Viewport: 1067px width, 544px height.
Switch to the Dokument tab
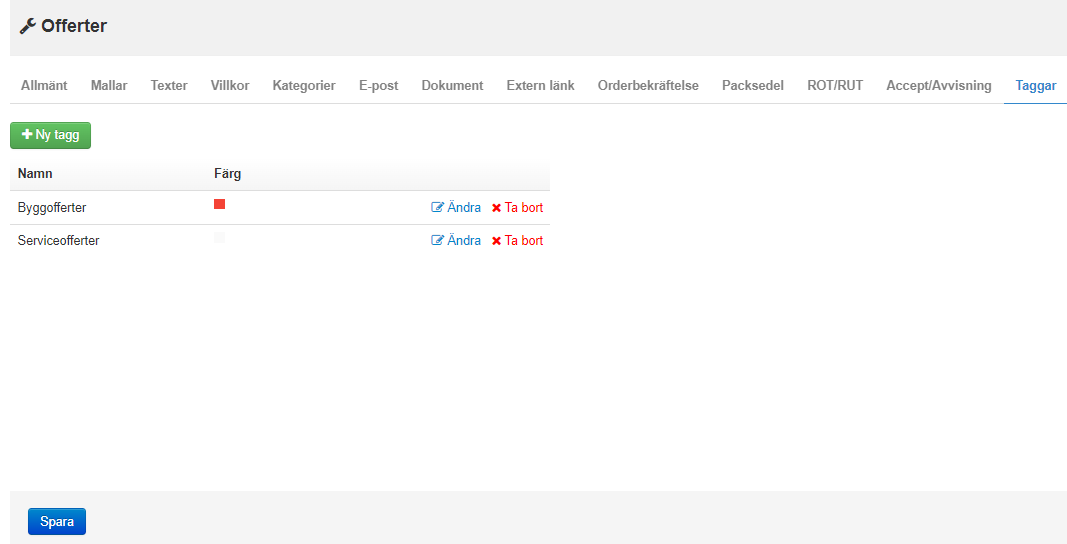453,86
